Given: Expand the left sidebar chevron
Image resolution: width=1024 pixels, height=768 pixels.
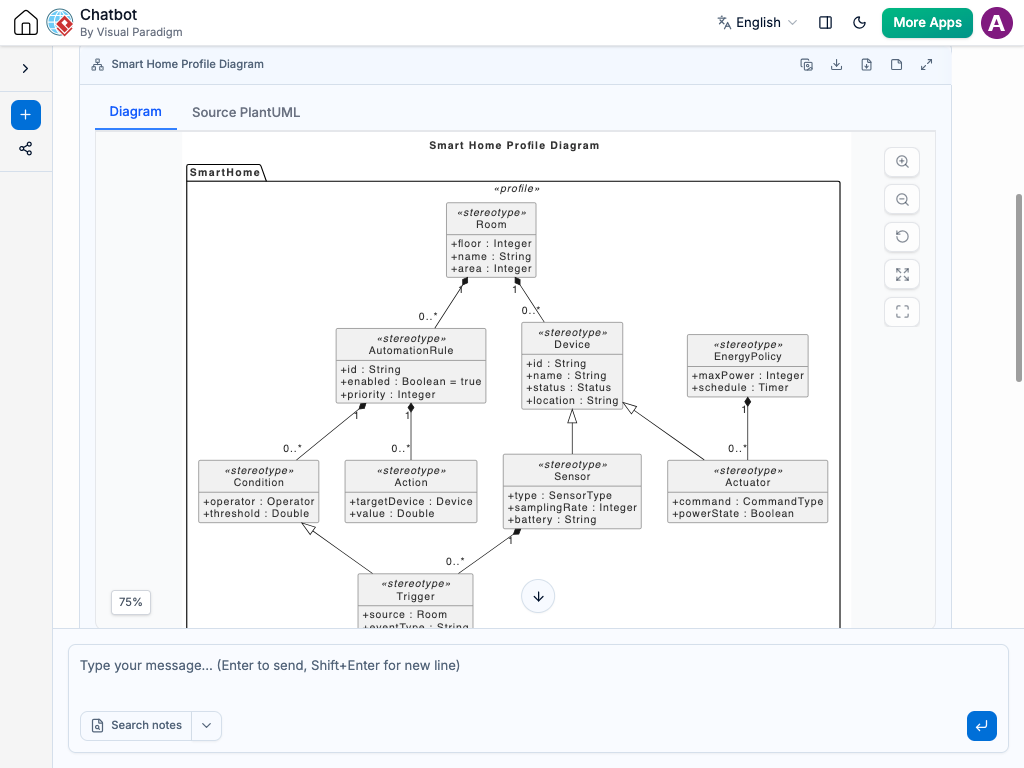Looking at the screenshot, I should coord(25,69).
